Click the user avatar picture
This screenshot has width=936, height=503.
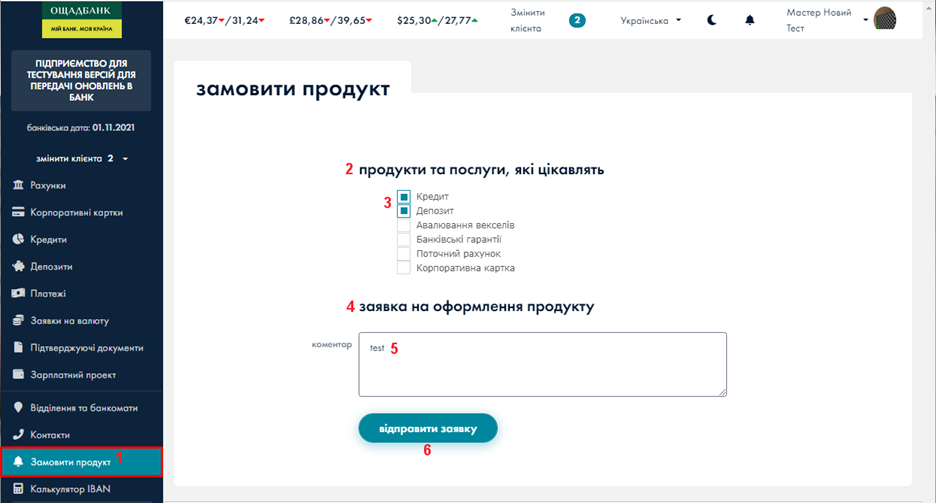coord(885,19)
